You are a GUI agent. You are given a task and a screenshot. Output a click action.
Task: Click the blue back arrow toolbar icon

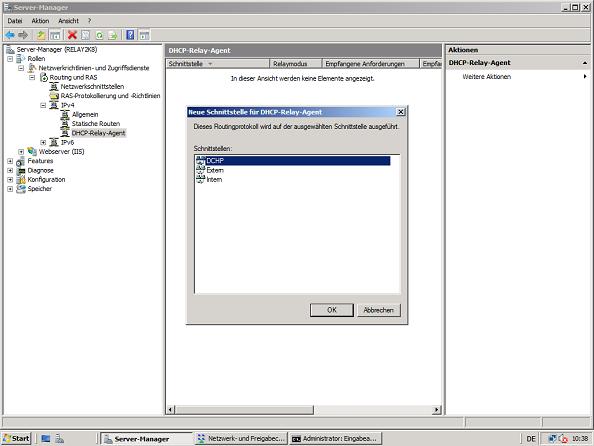pos(10,35)
